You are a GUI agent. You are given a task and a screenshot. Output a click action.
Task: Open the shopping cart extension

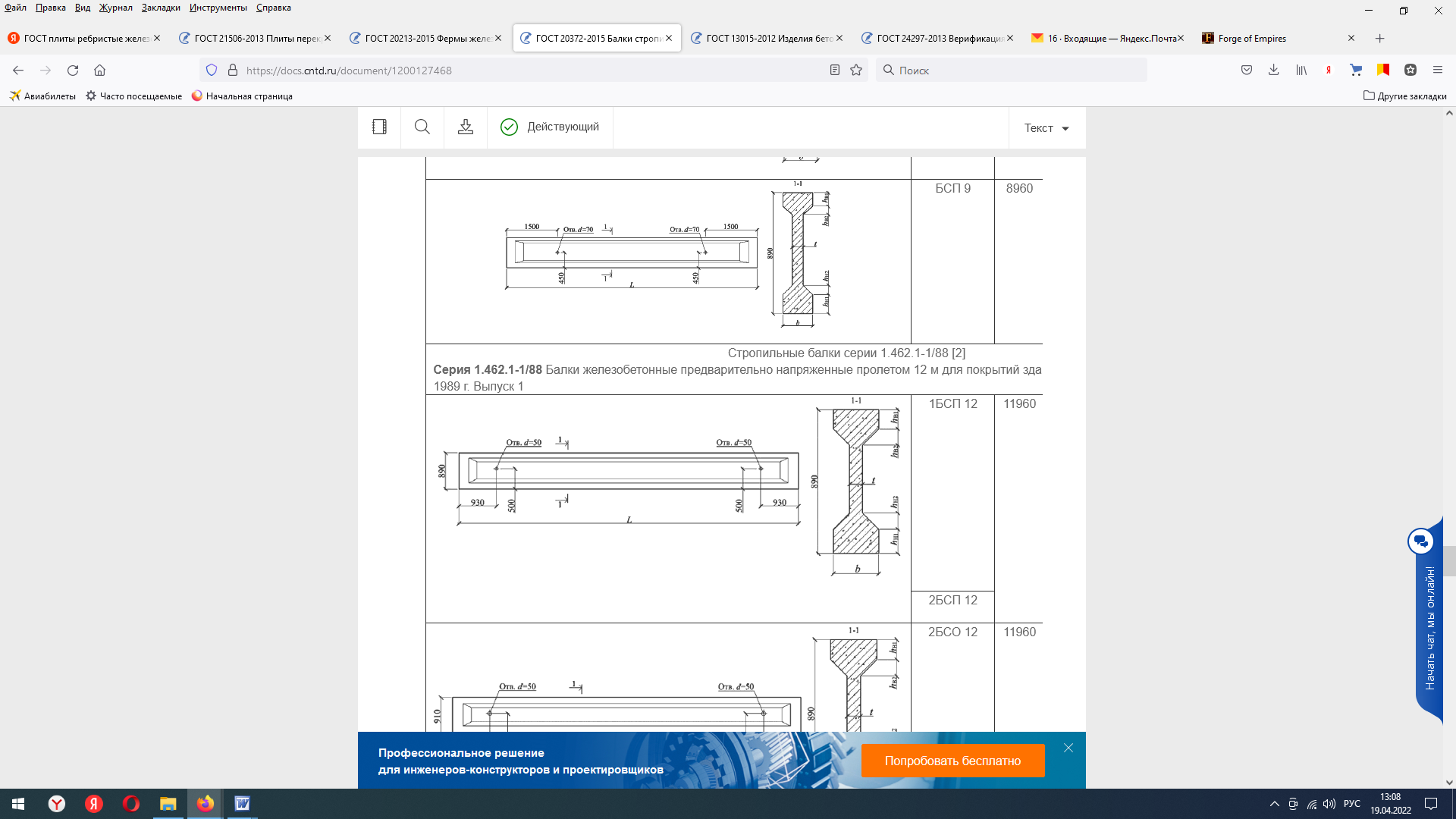pyautogui.click(x=1356, y=71)
